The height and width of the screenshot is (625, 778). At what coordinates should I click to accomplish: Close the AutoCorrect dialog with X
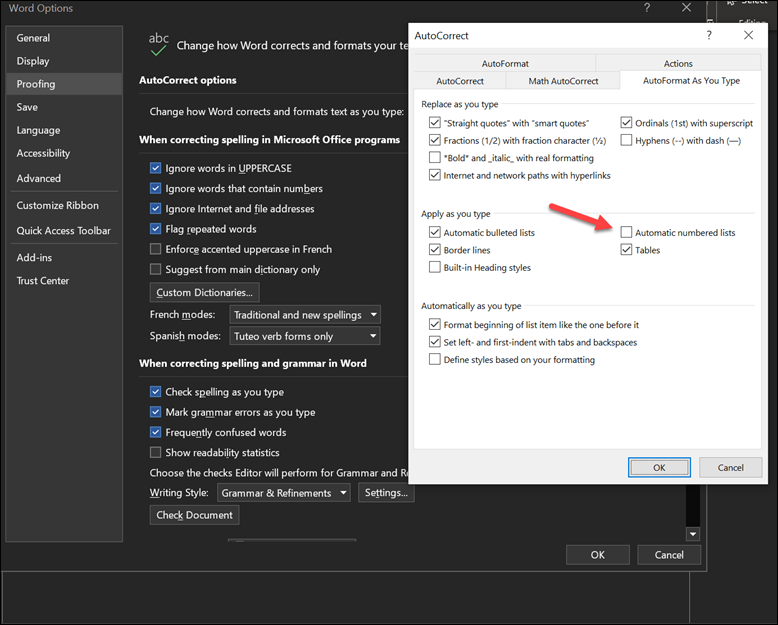coord(748,34)
